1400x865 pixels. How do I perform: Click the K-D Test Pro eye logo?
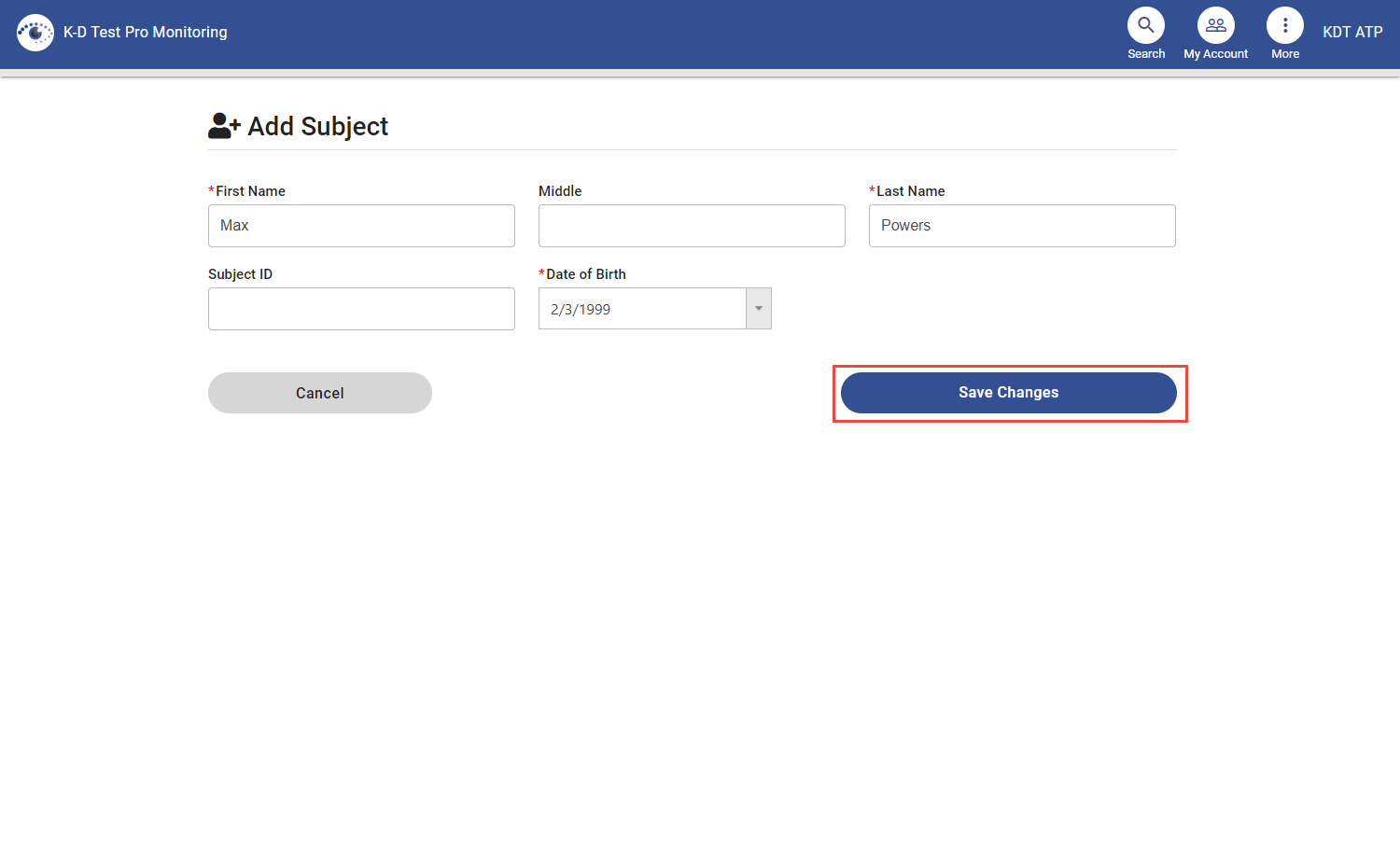point(35,32)
